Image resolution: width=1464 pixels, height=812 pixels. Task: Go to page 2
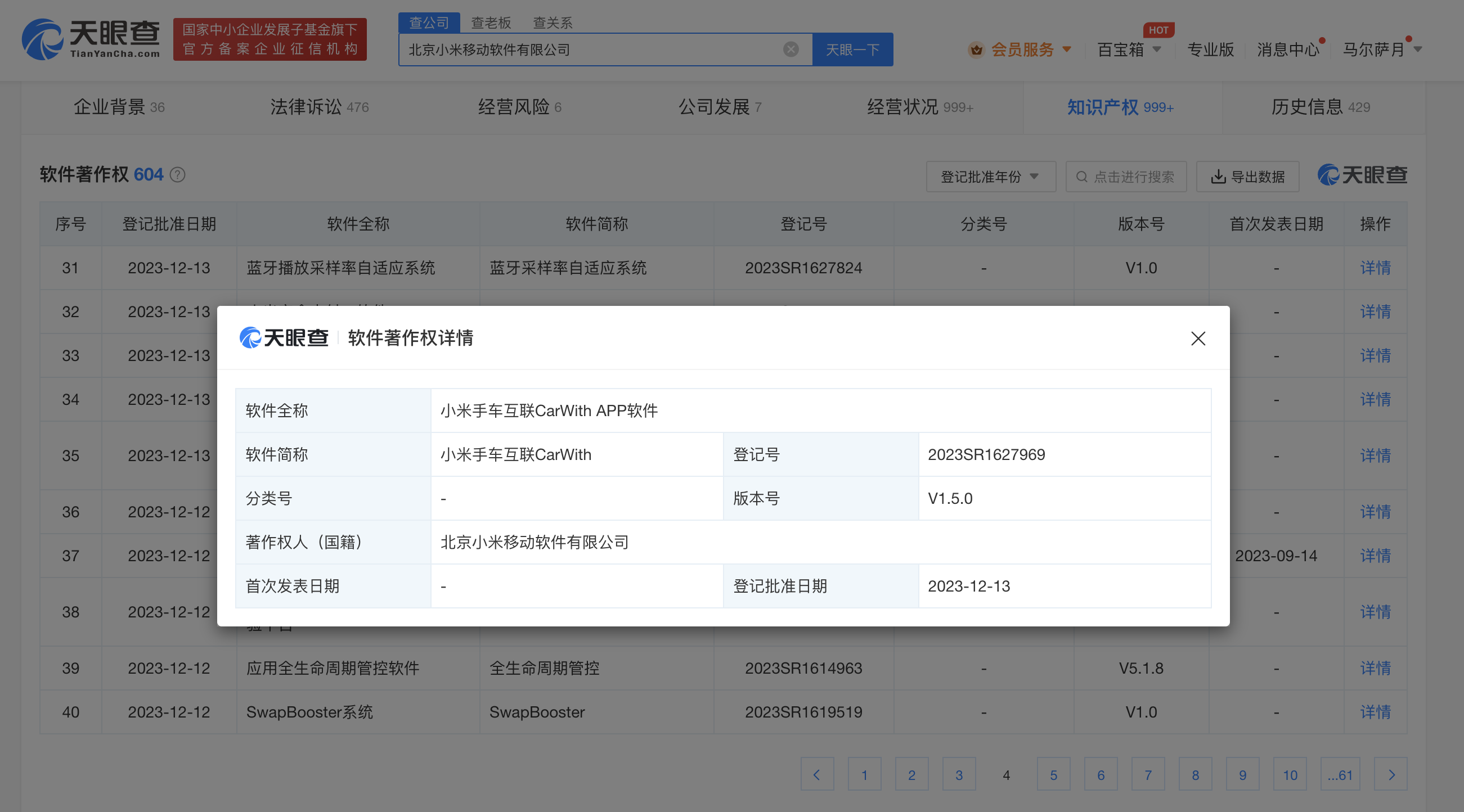[x=911, y=774]
